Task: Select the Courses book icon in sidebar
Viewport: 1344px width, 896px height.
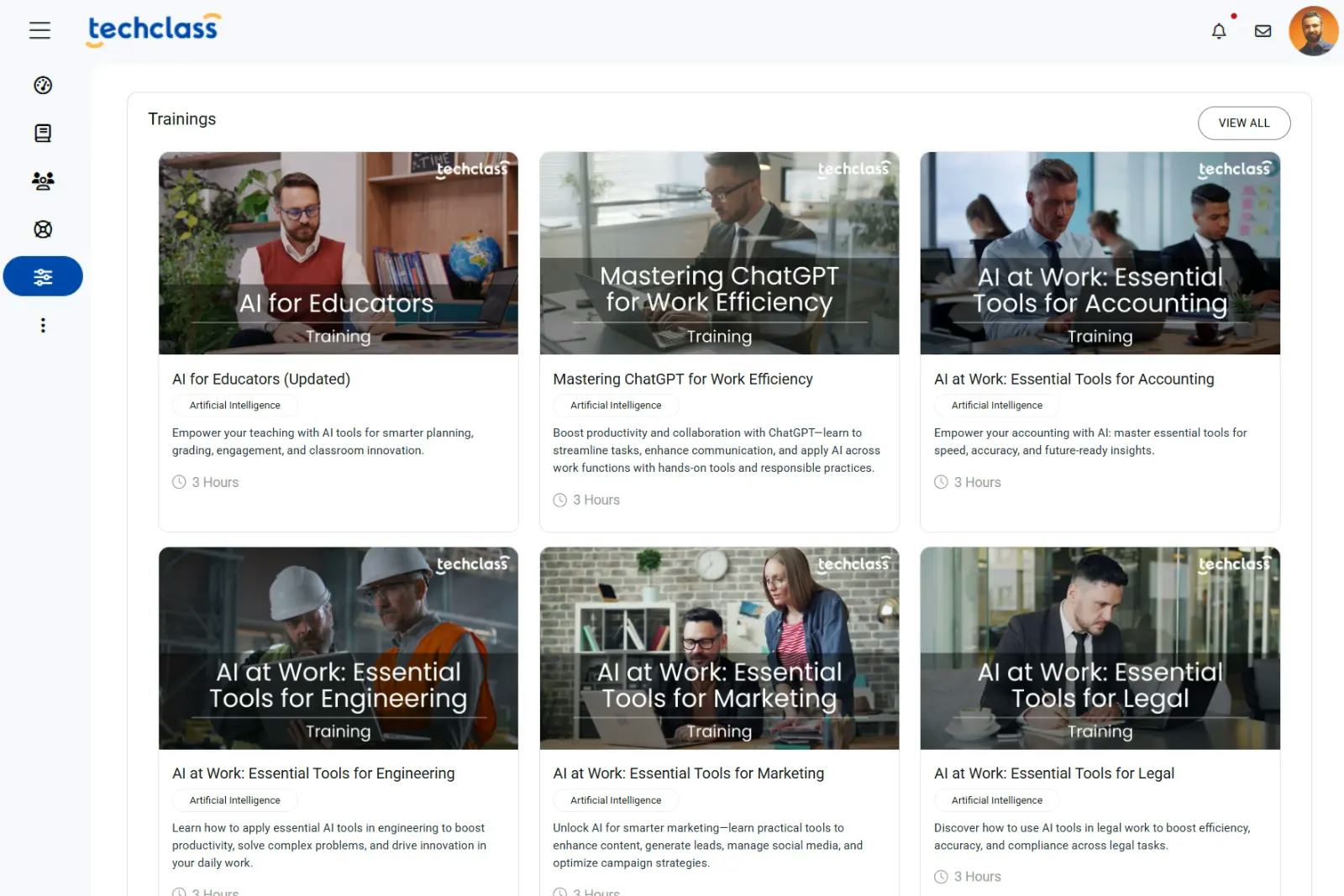Action: tap(42, 133)
